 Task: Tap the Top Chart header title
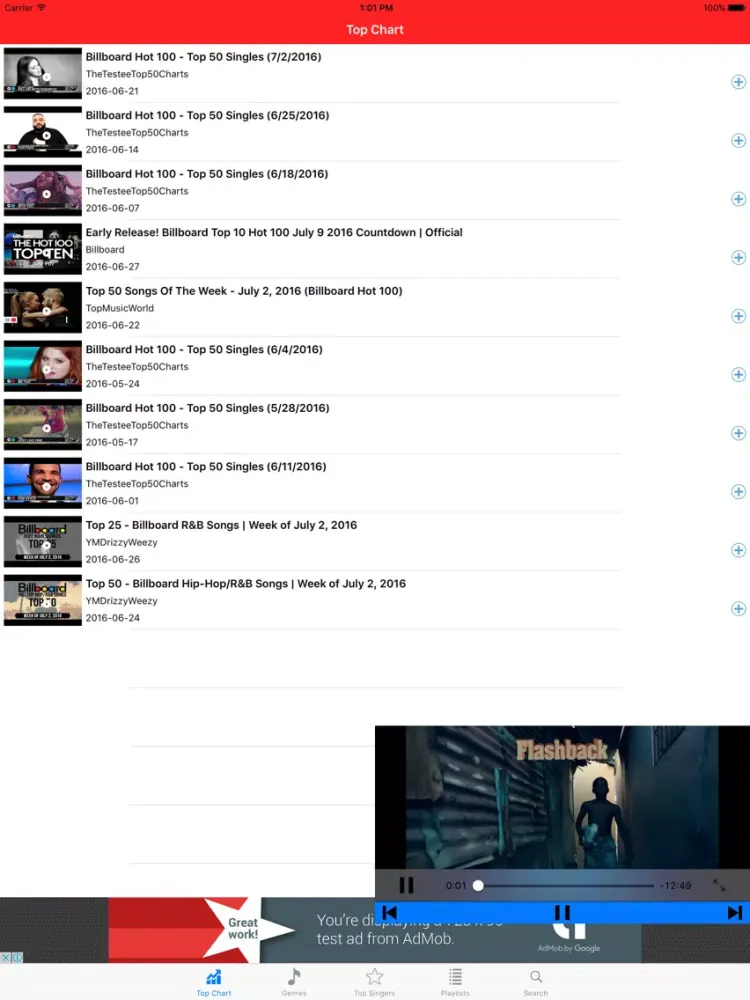point(375,29)
